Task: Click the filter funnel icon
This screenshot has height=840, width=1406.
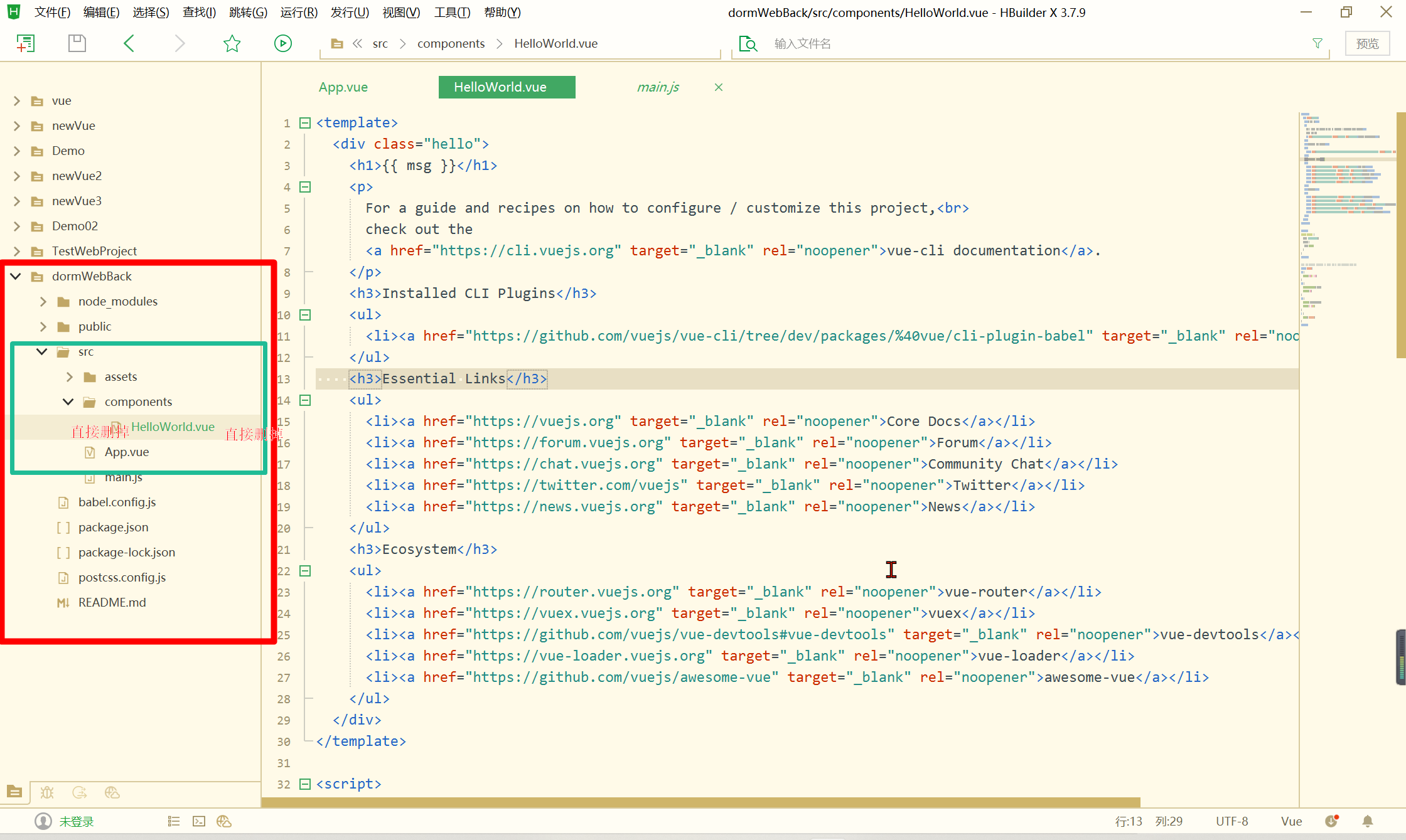Action: pos(1317,43)
